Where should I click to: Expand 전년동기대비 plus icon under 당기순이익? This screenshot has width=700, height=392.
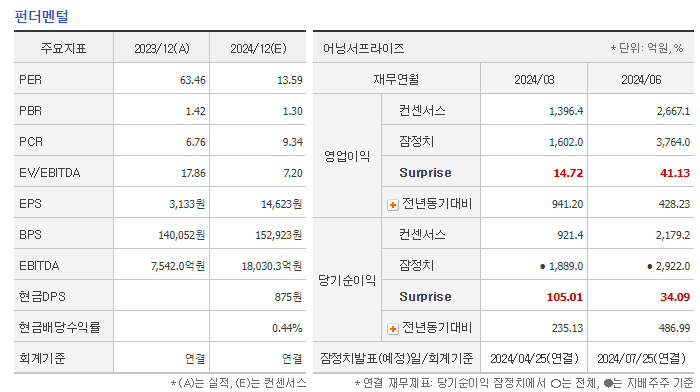(393, 329)
